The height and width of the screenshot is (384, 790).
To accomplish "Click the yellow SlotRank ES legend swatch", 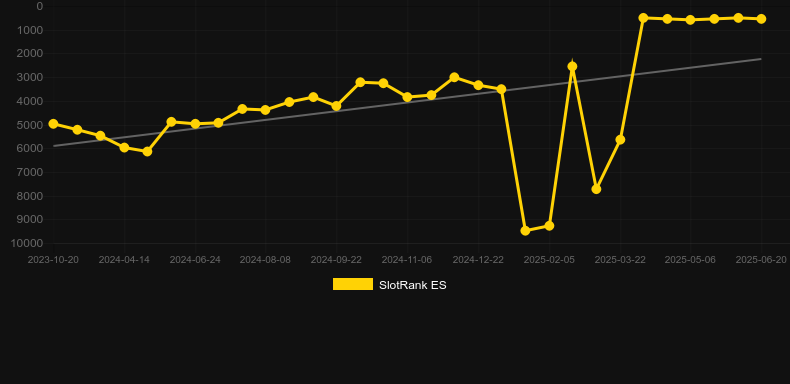I will click(x=353, y=284).
